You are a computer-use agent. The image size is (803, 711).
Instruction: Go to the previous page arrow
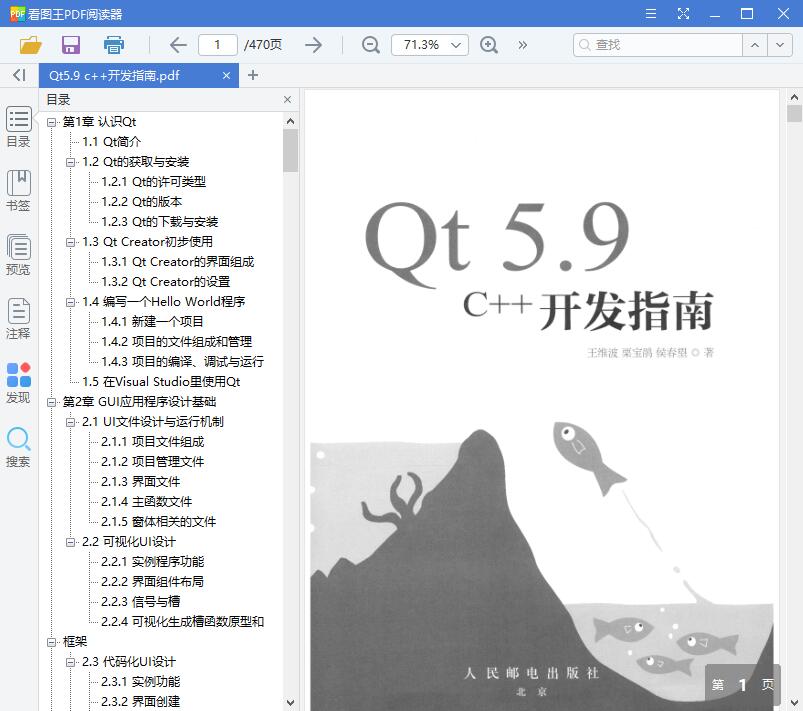pos(178,45)
